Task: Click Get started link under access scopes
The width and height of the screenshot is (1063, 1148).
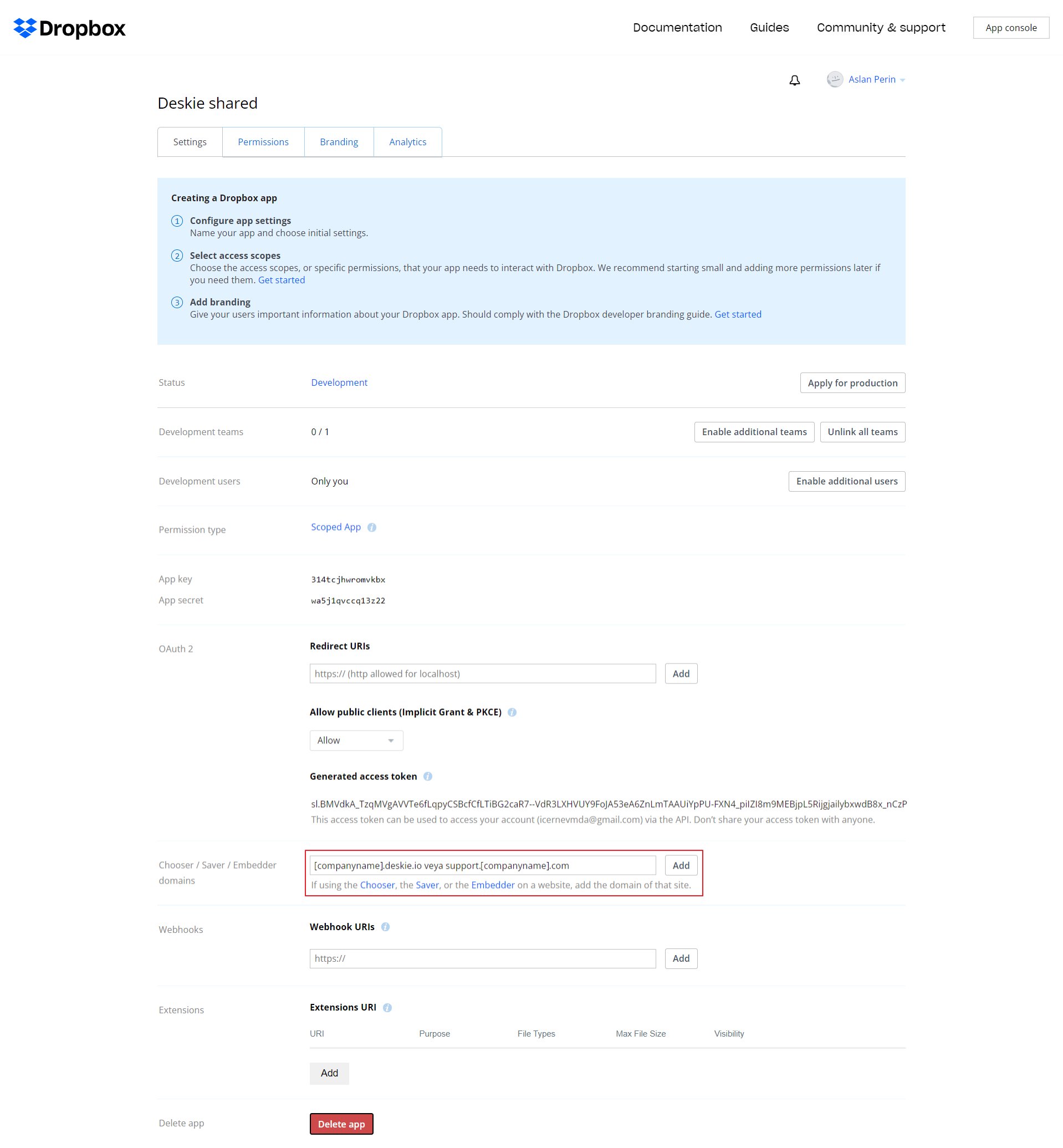Action: click(282, 280)
